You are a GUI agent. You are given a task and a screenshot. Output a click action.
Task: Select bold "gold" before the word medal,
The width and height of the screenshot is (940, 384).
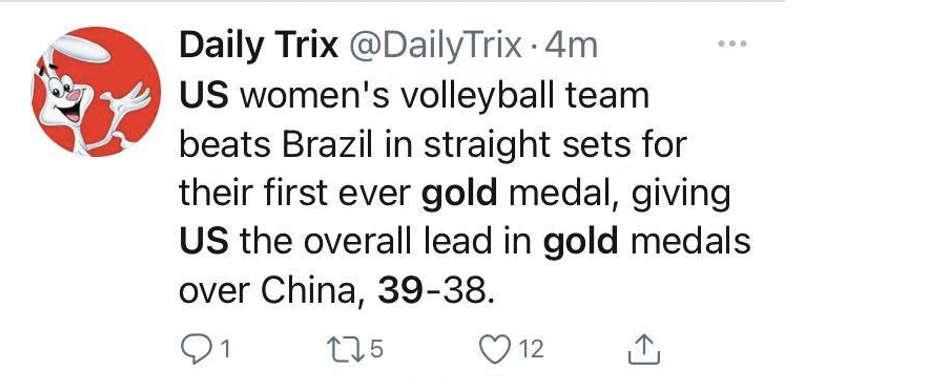[x=460, y=195]
